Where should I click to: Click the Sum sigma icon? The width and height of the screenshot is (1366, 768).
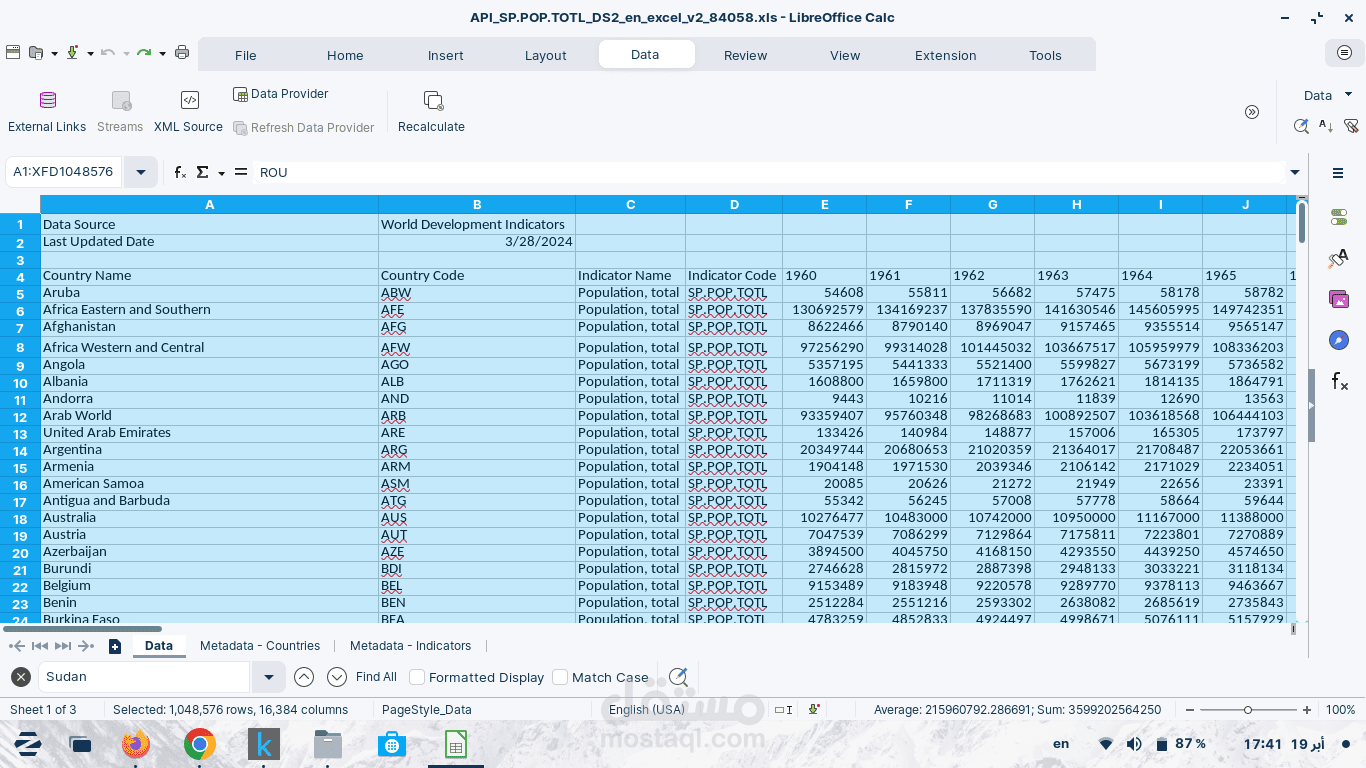(x=203, y=172)
